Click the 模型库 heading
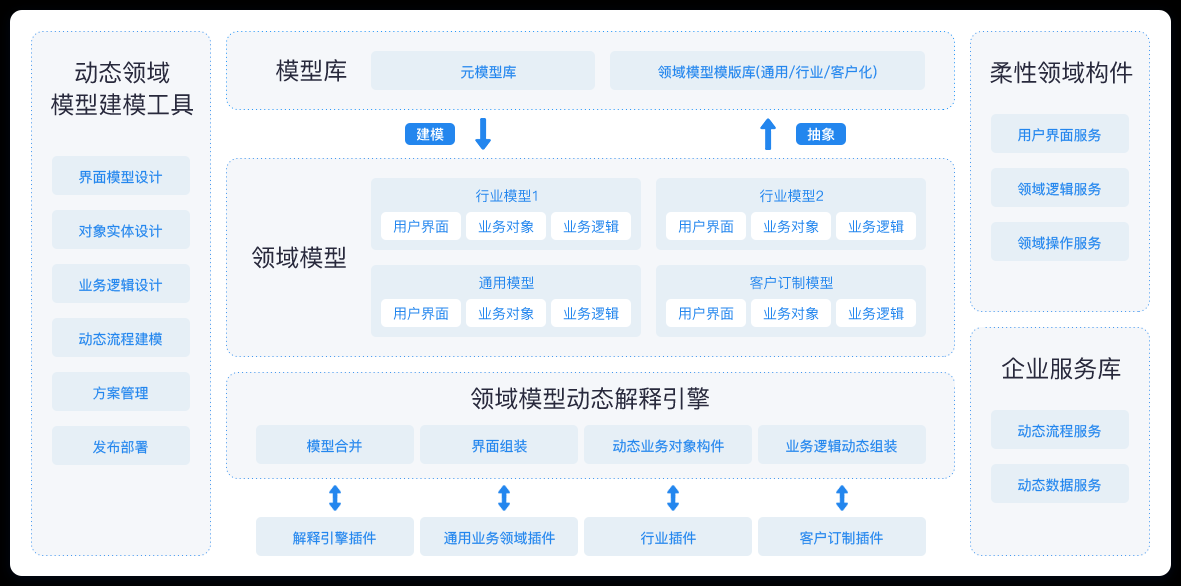Viewport: 1181px width, 586px height. (311, 71)
